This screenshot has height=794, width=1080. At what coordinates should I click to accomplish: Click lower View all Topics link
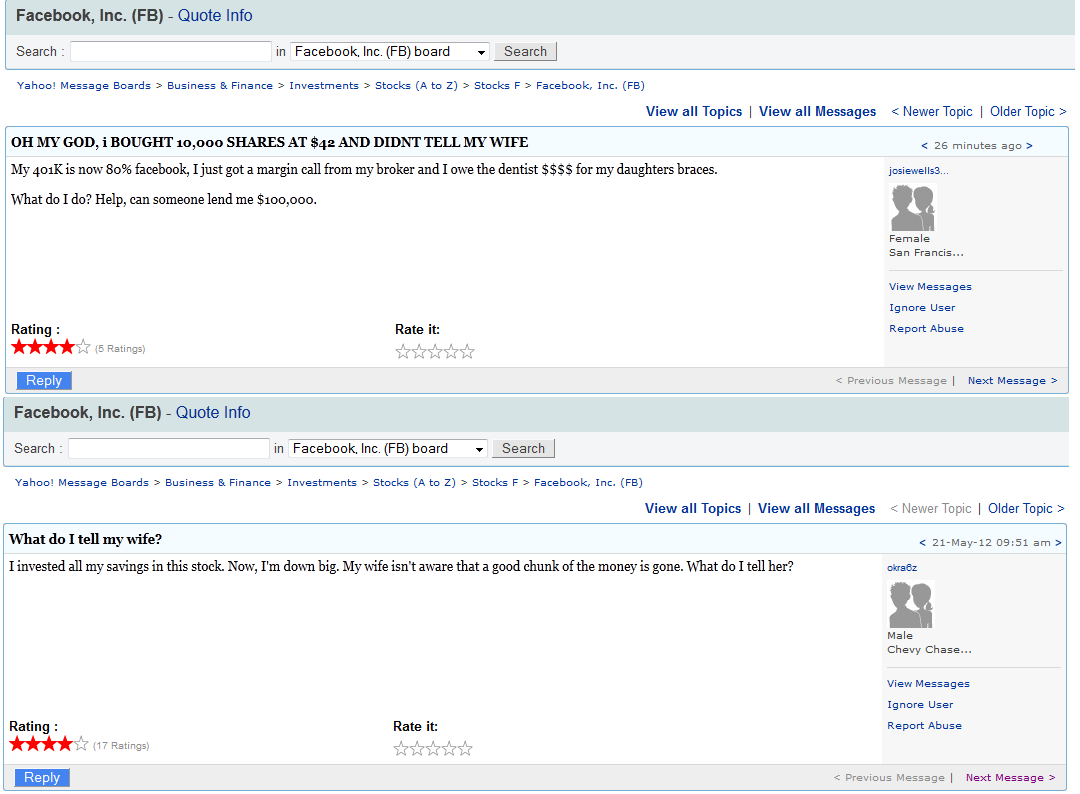pyautogui.click(x=693, y=508)
